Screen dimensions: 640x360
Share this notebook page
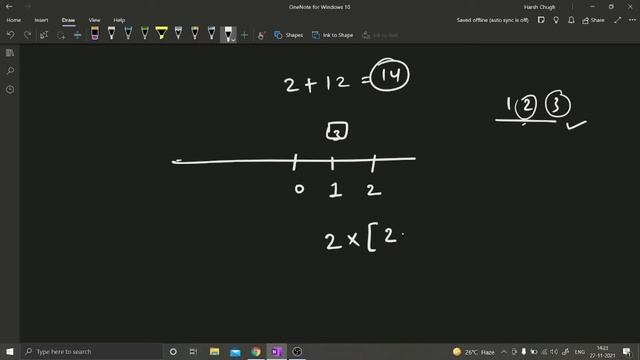pos(593,20)
